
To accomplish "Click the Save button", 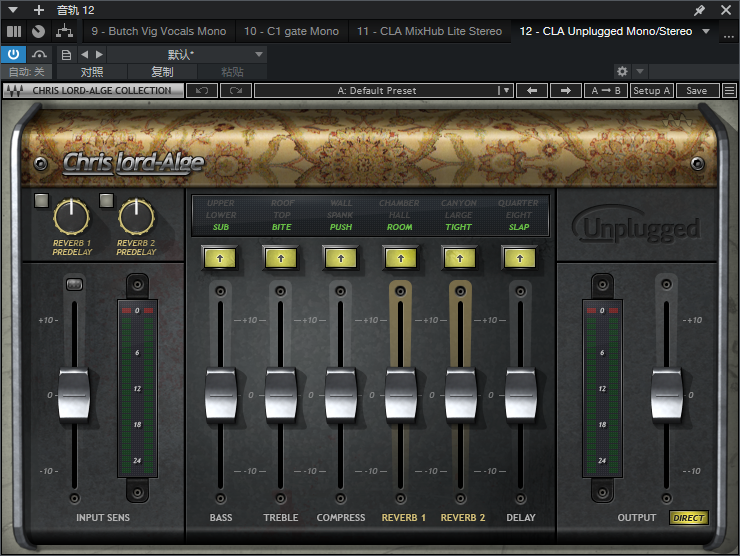I will pos(697,91).
